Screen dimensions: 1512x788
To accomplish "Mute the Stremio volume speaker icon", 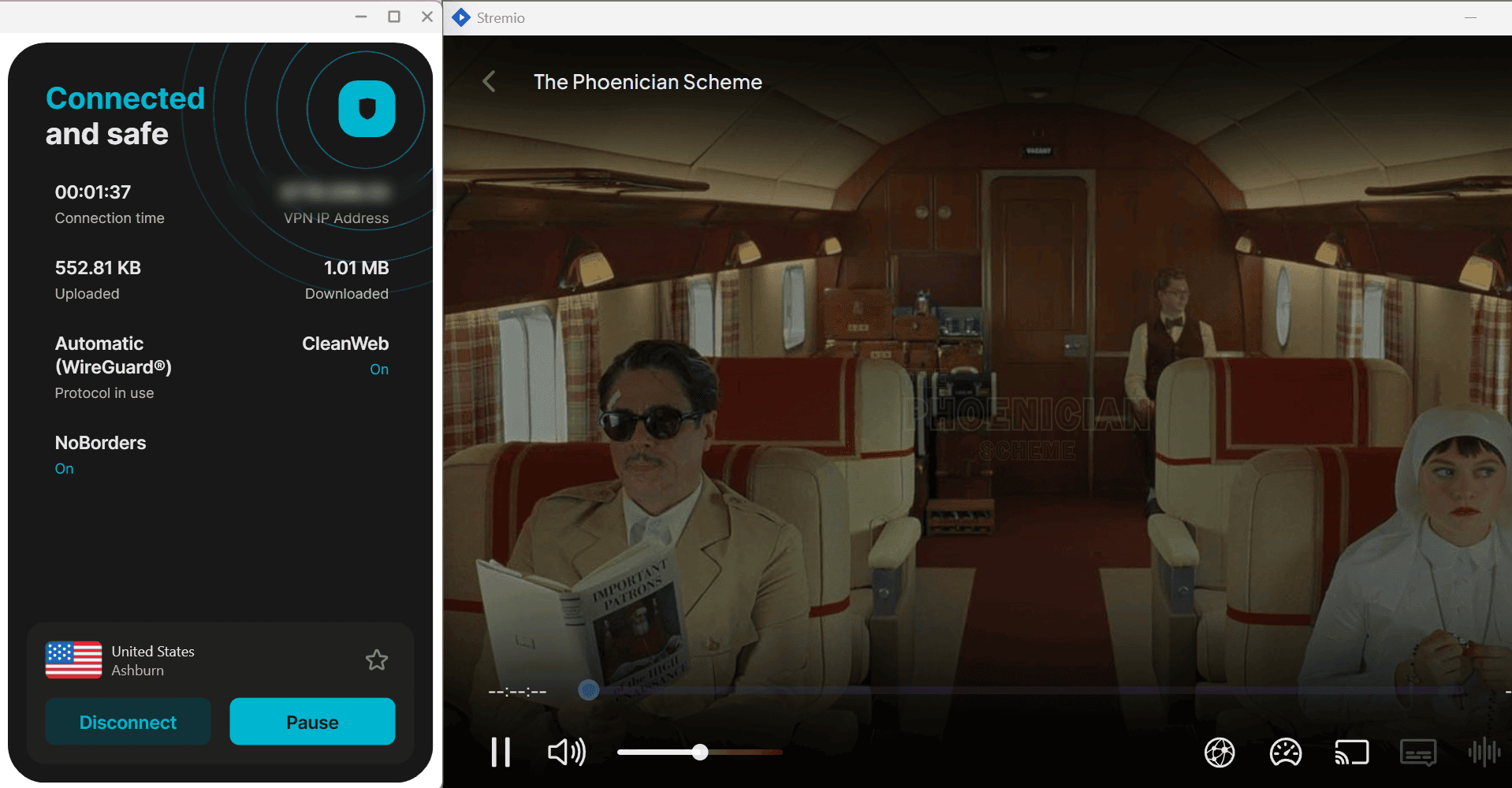I will [567, 752].
